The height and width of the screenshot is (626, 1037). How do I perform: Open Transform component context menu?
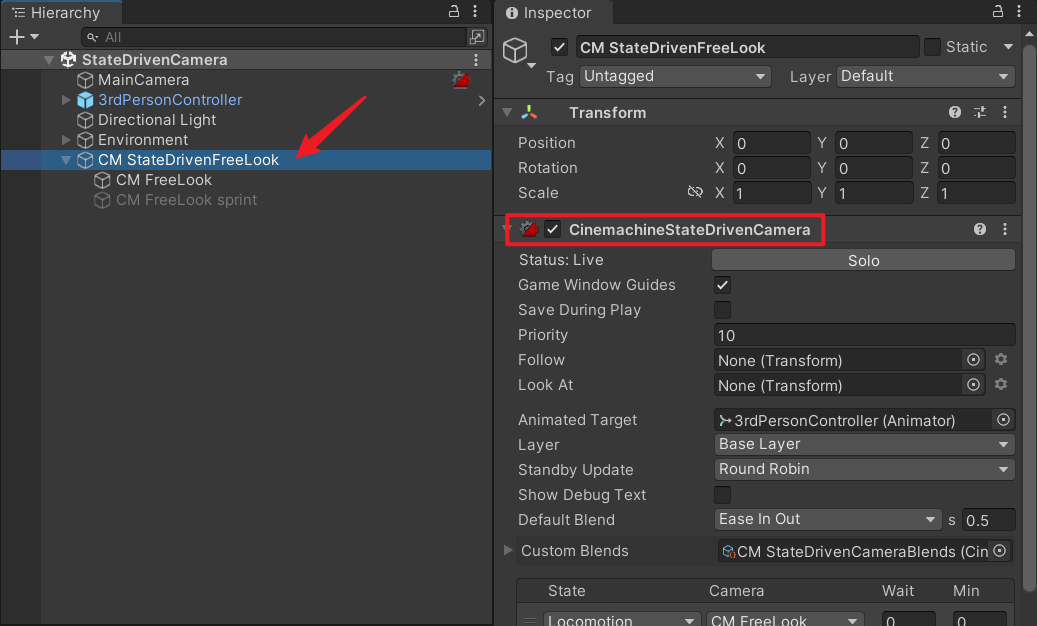pyautogui.click(x=1005, y=112)
